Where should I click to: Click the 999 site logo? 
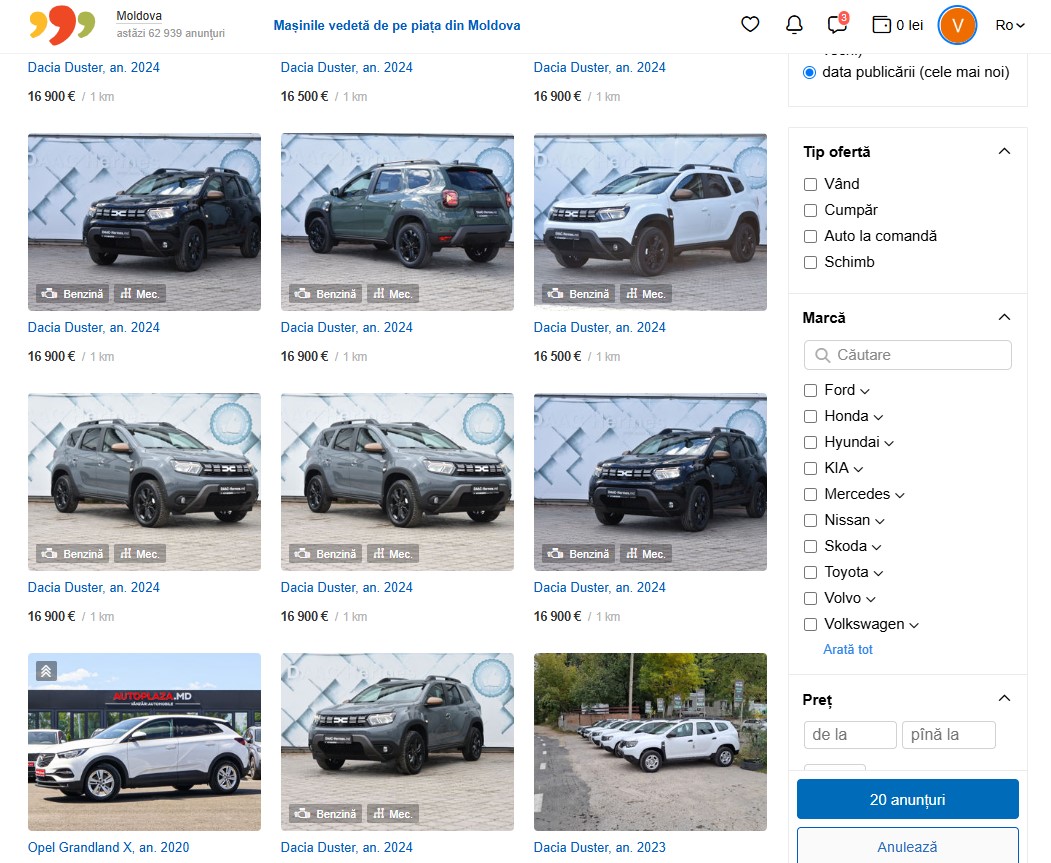point(62,25)
